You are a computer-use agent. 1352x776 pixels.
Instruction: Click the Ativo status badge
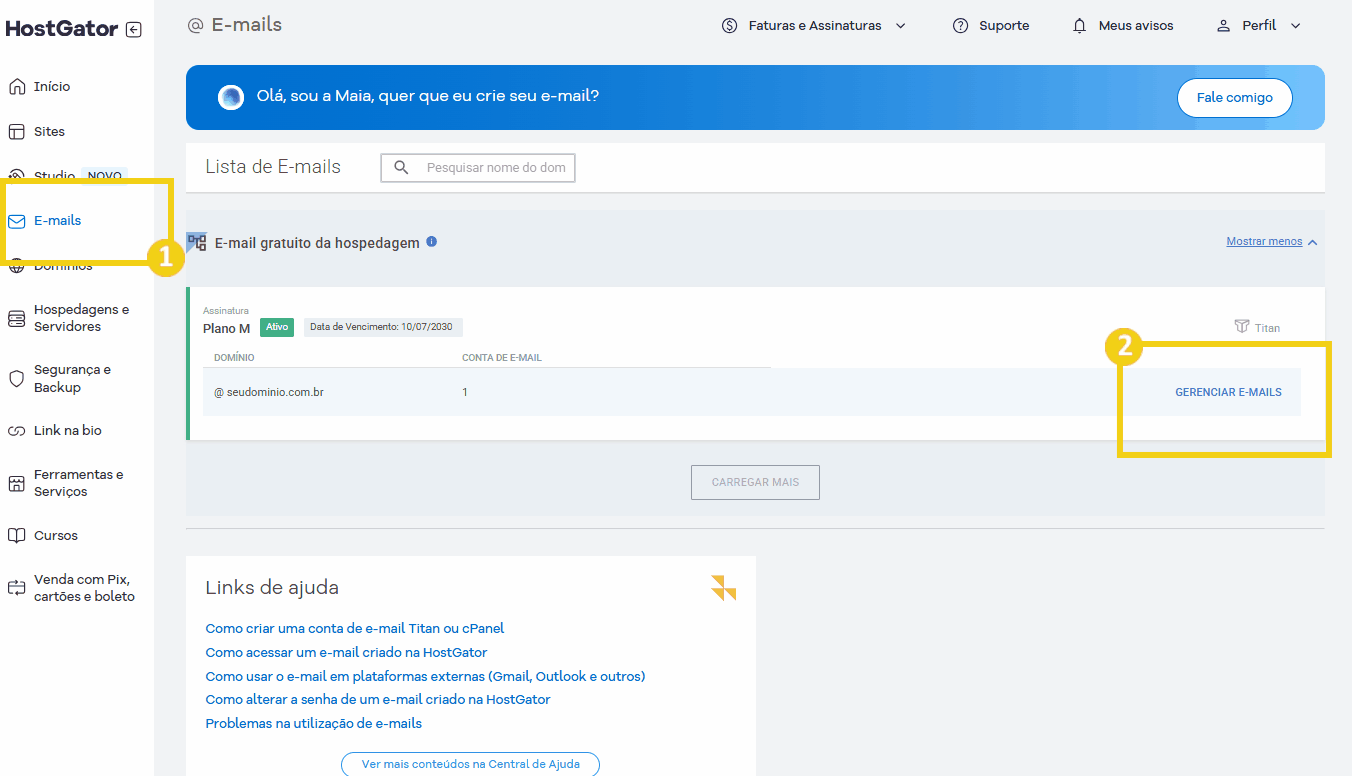coord(277,327)
